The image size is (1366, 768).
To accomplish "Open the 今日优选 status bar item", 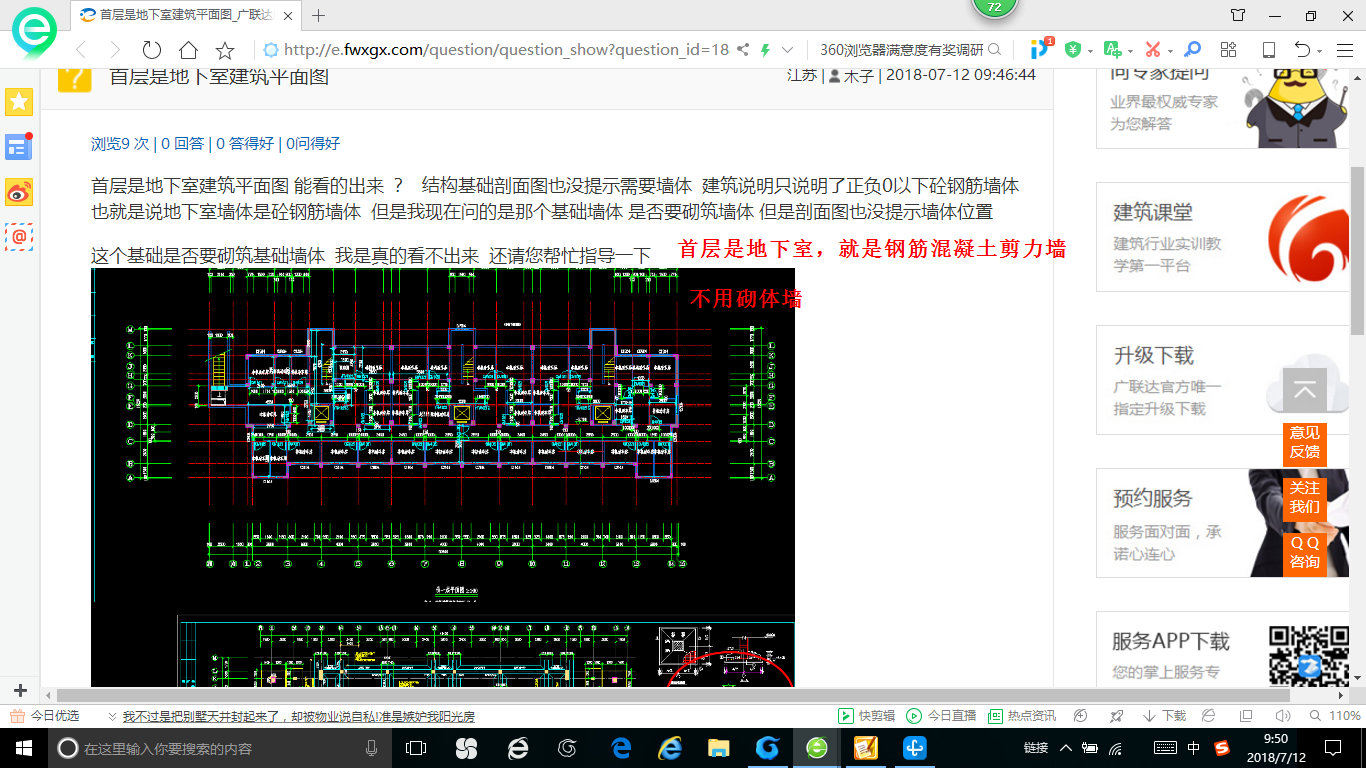I will click(44, 716).
